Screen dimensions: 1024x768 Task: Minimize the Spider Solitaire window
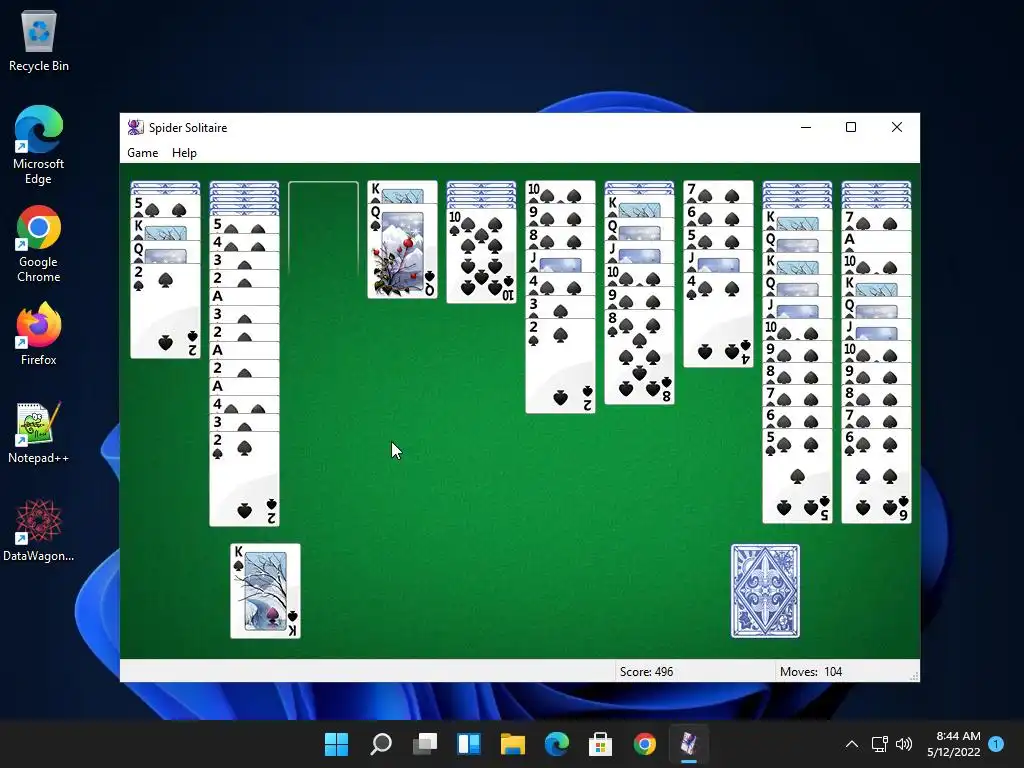pos(806,127)
